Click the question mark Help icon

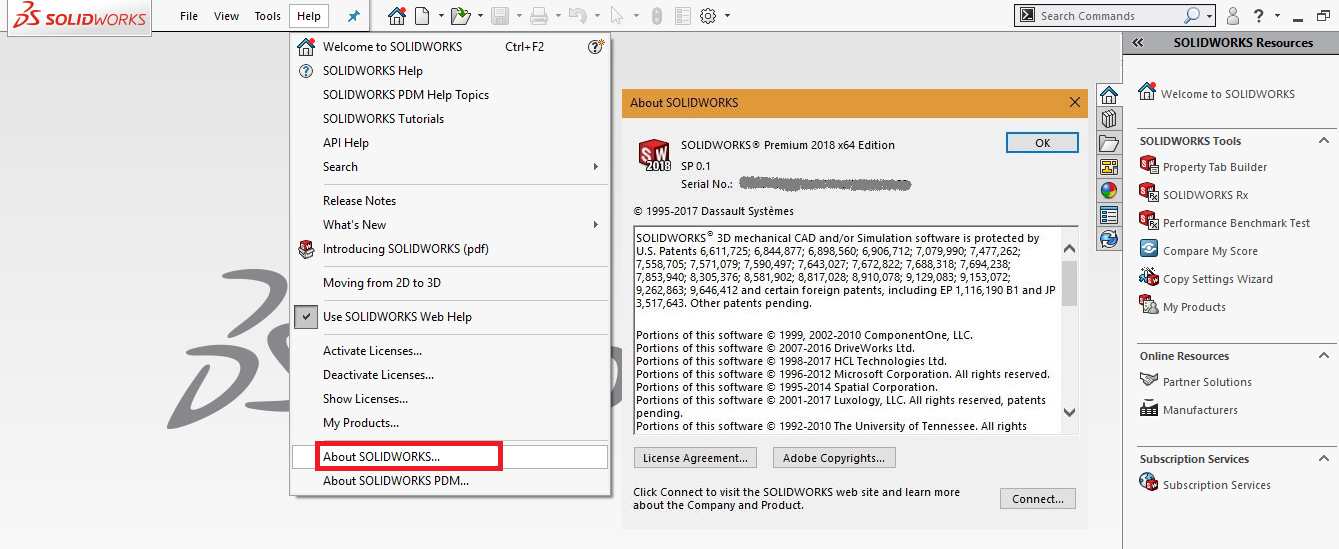(1258, 16)
